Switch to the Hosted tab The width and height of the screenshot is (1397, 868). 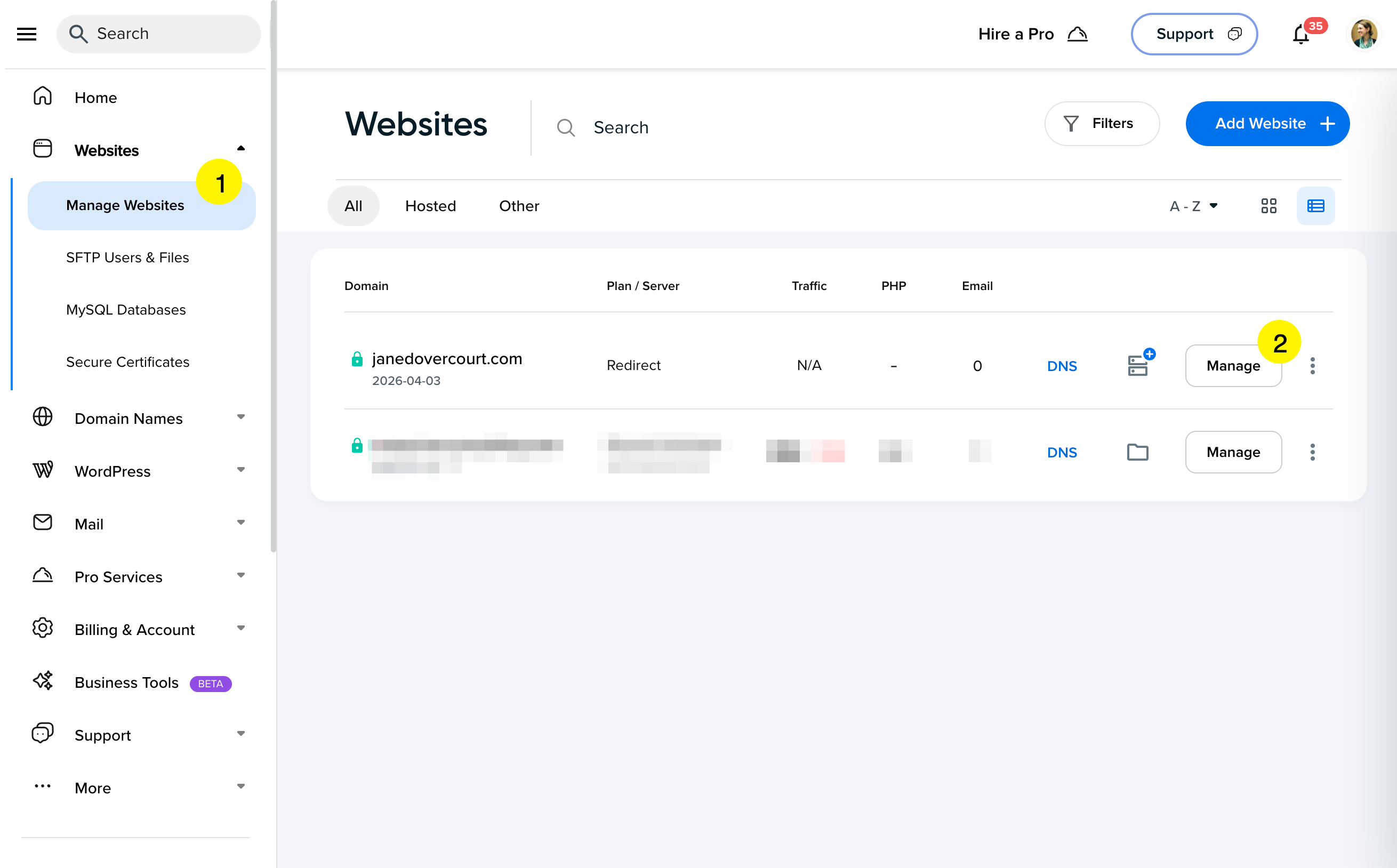(x=430, y=205)
